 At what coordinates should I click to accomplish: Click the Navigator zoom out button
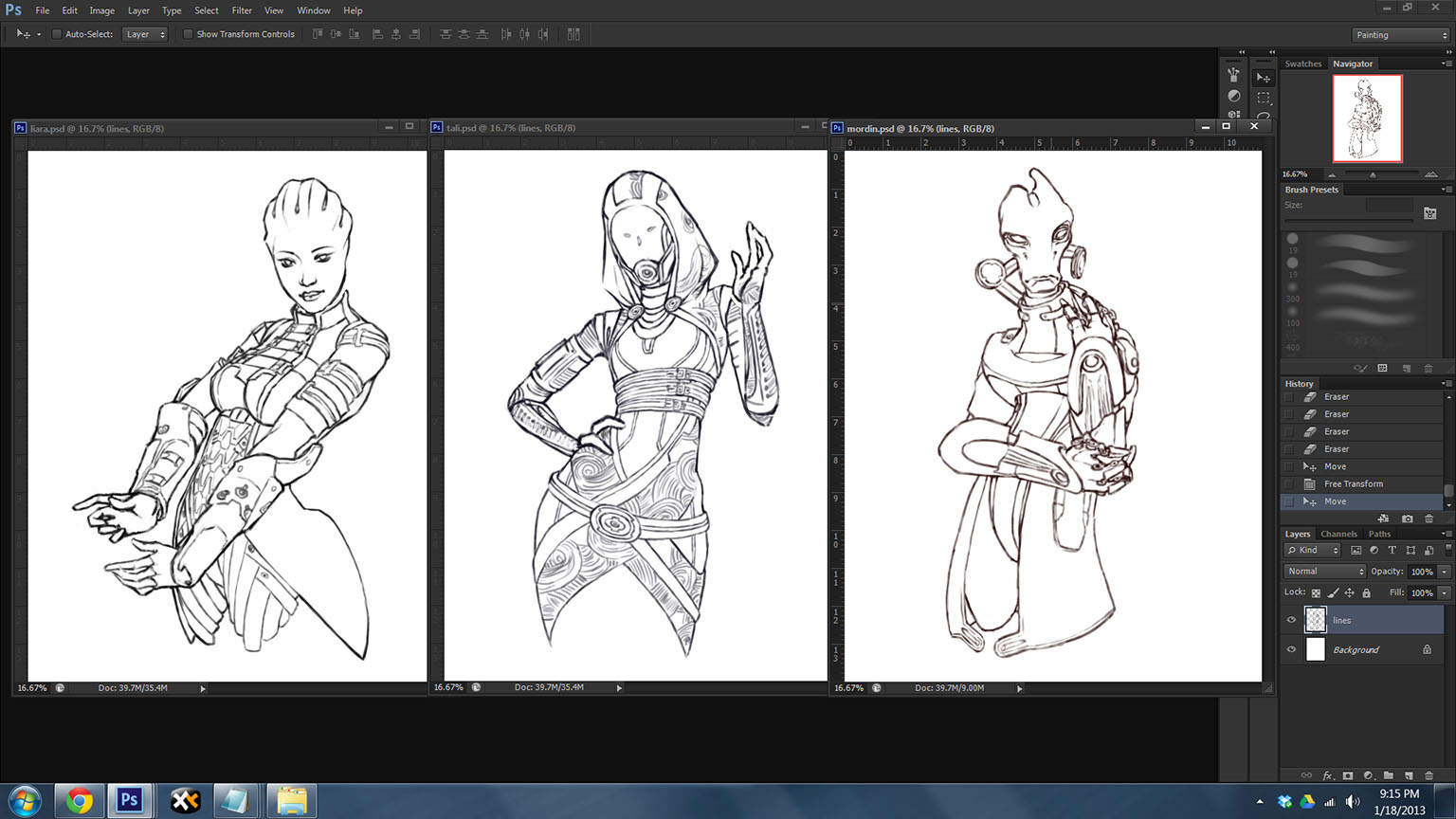pos(1332,174)
